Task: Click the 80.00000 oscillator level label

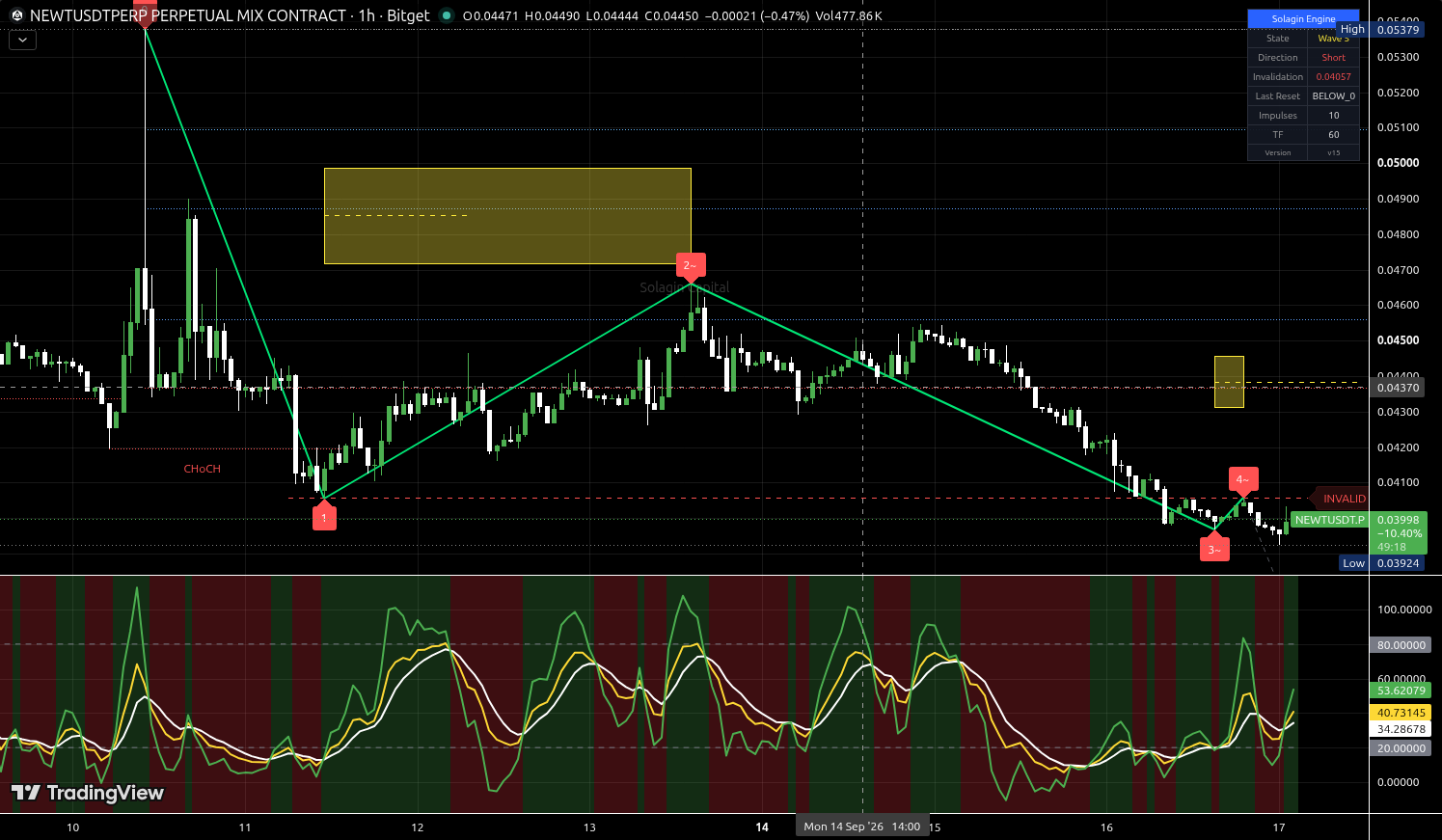Action: click(1401, 645)
